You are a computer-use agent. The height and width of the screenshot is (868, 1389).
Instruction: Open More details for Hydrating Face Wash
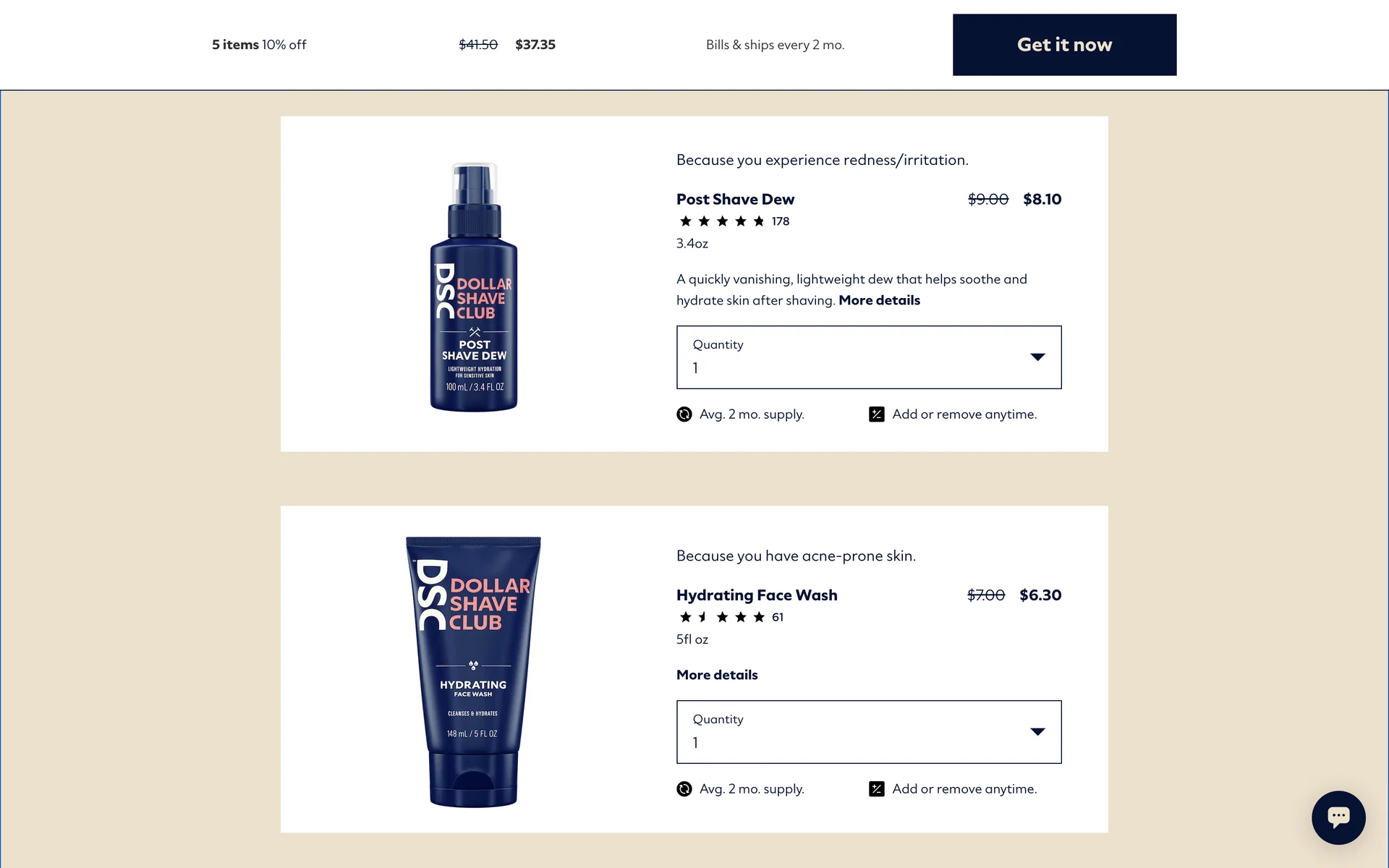(717, 675)
